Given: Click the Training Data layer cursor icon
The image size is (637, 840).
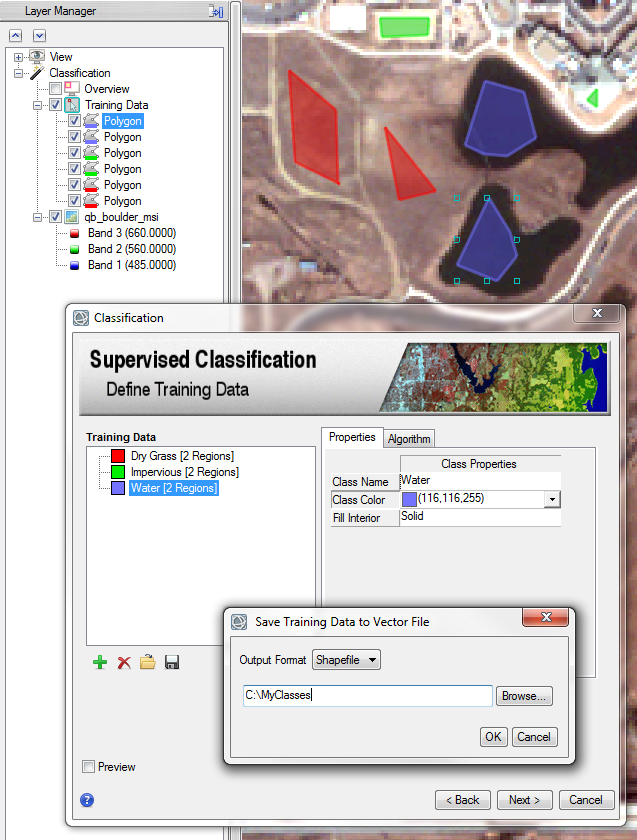Looking at the screenshot, I should pos(72,105).
